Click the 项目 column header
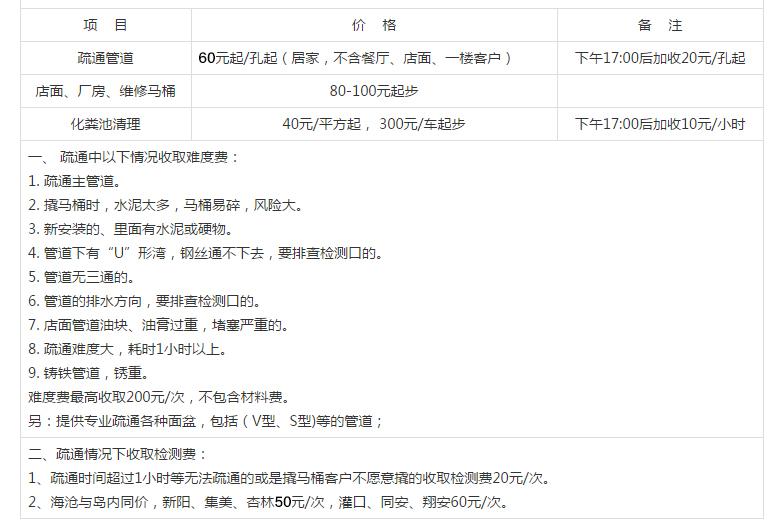 pos(105,25)
